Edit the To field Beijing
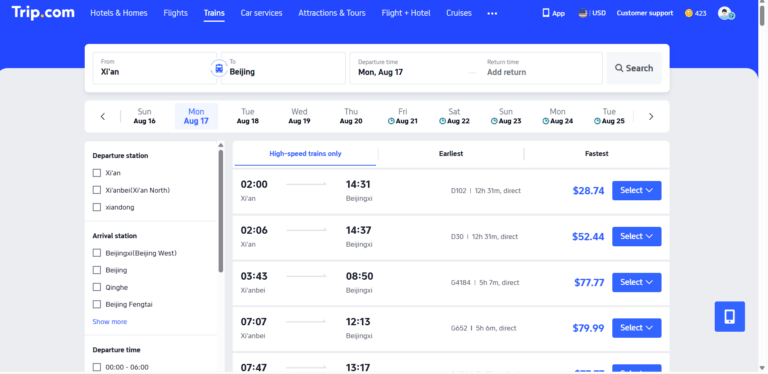Screen dimensions: 768x374 pyautogui.click(x=283, y=68)
